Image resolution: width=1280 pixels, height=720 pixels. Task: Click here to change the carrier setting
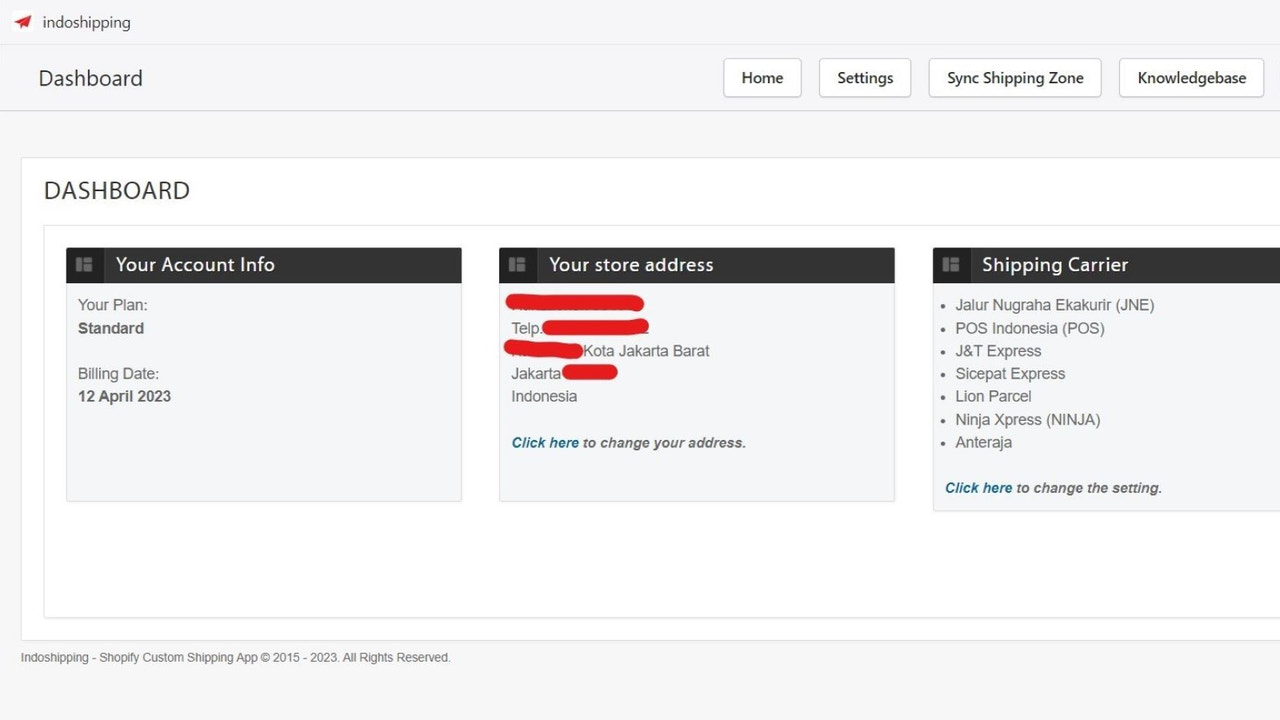(978, 487)
